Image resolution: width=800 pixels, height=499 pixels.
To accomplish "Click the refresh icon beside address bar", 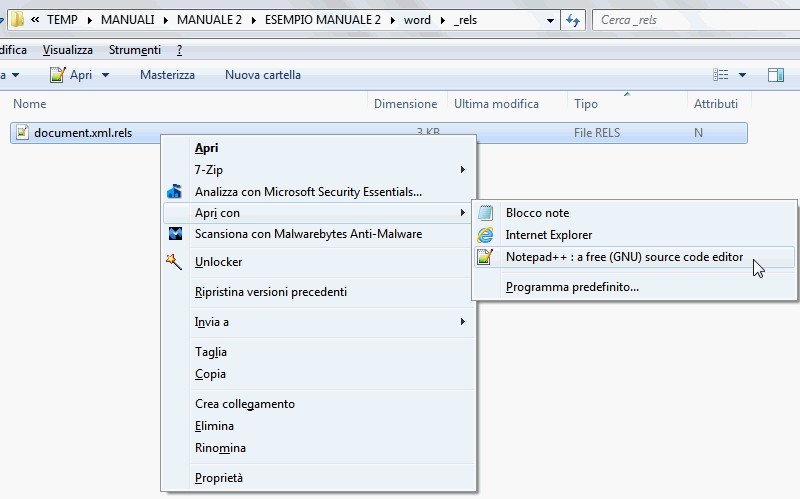I will [573, 20].
